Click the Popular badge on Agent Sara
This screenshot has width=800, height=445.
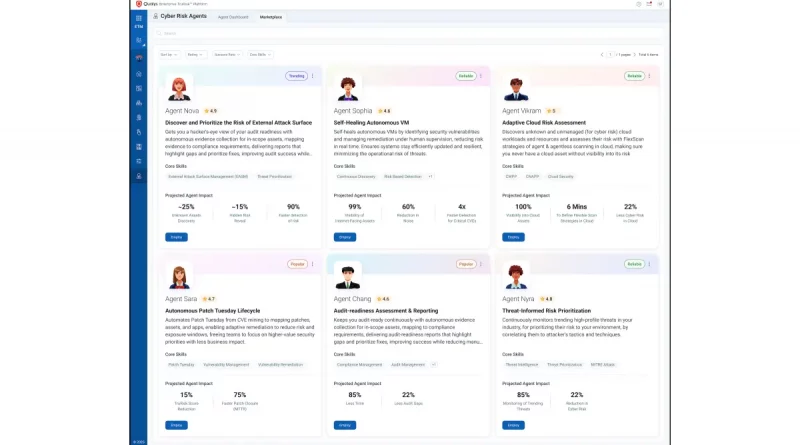coord(297,264)
